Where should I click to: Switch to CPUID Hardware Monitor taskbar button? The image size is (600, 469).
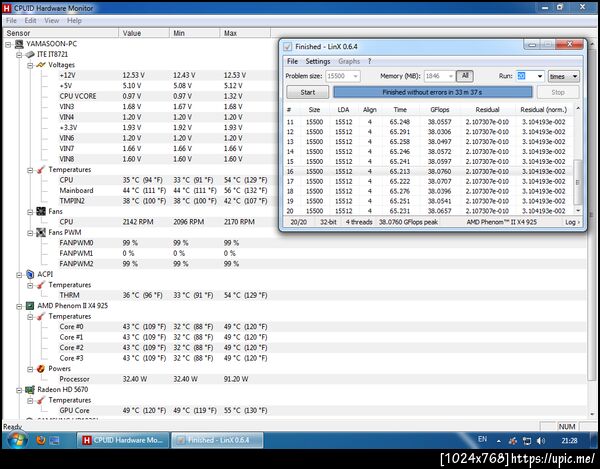(x=123, y=440)
